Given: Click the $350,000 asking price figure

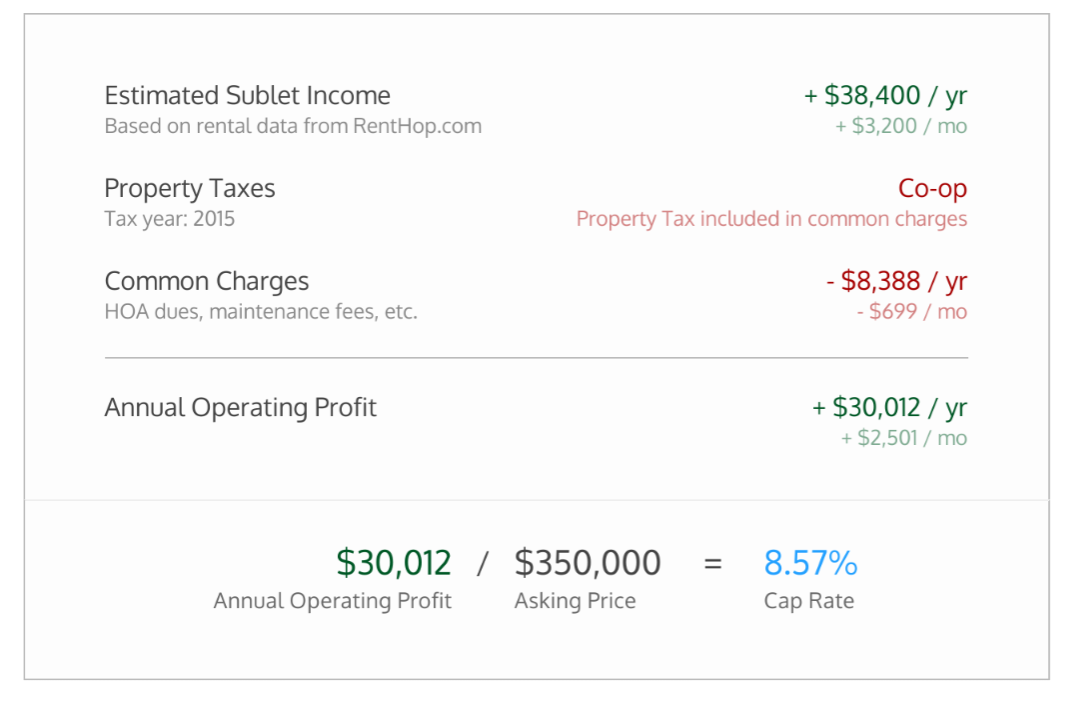Looking at the screenshot, I should point(588,563).
